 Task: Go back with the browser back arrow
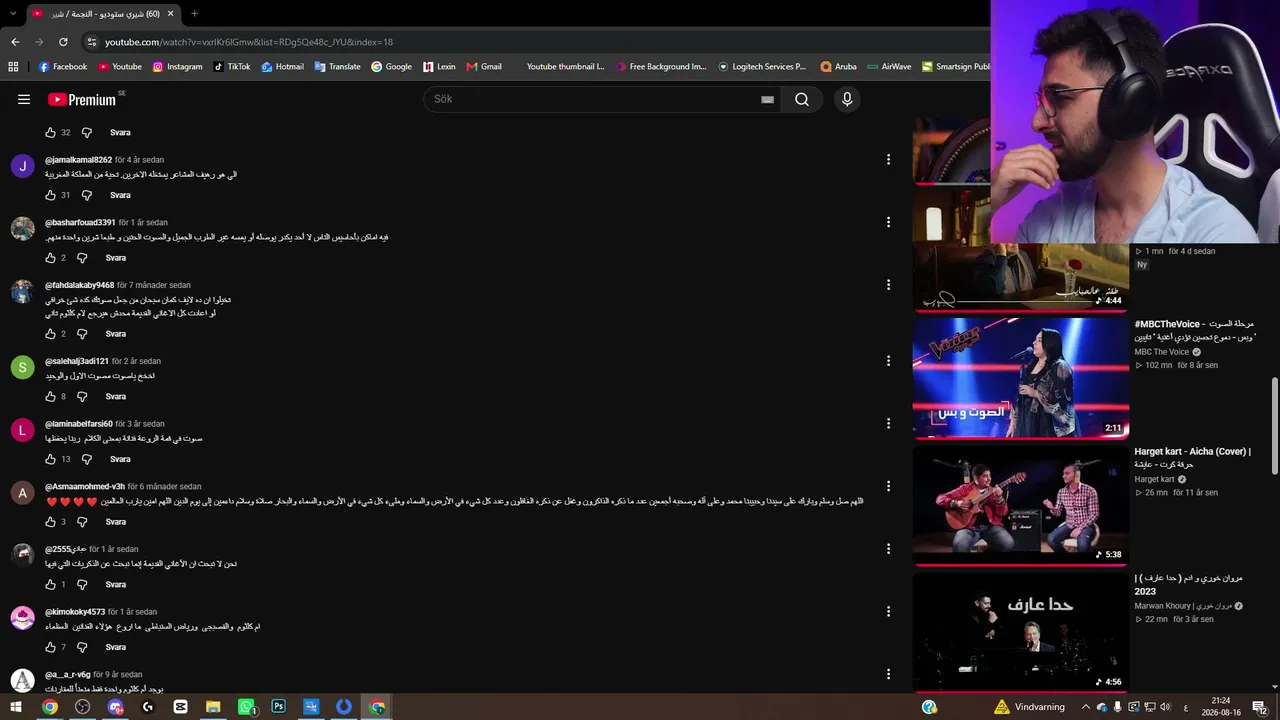15,42
